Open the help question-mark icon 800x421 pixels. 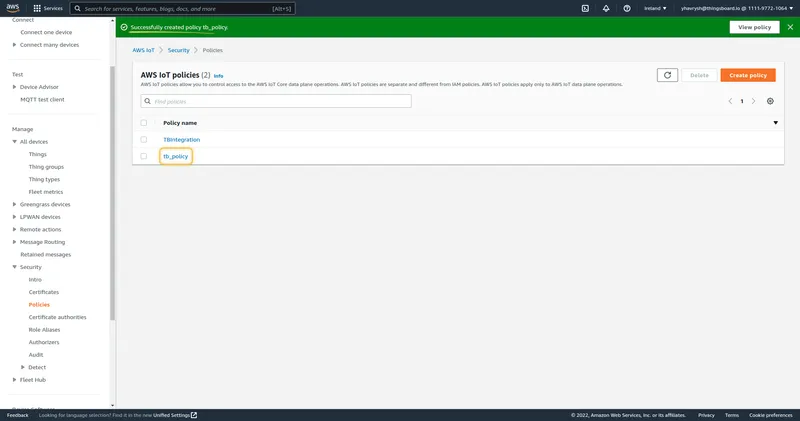tap(627, 8)
